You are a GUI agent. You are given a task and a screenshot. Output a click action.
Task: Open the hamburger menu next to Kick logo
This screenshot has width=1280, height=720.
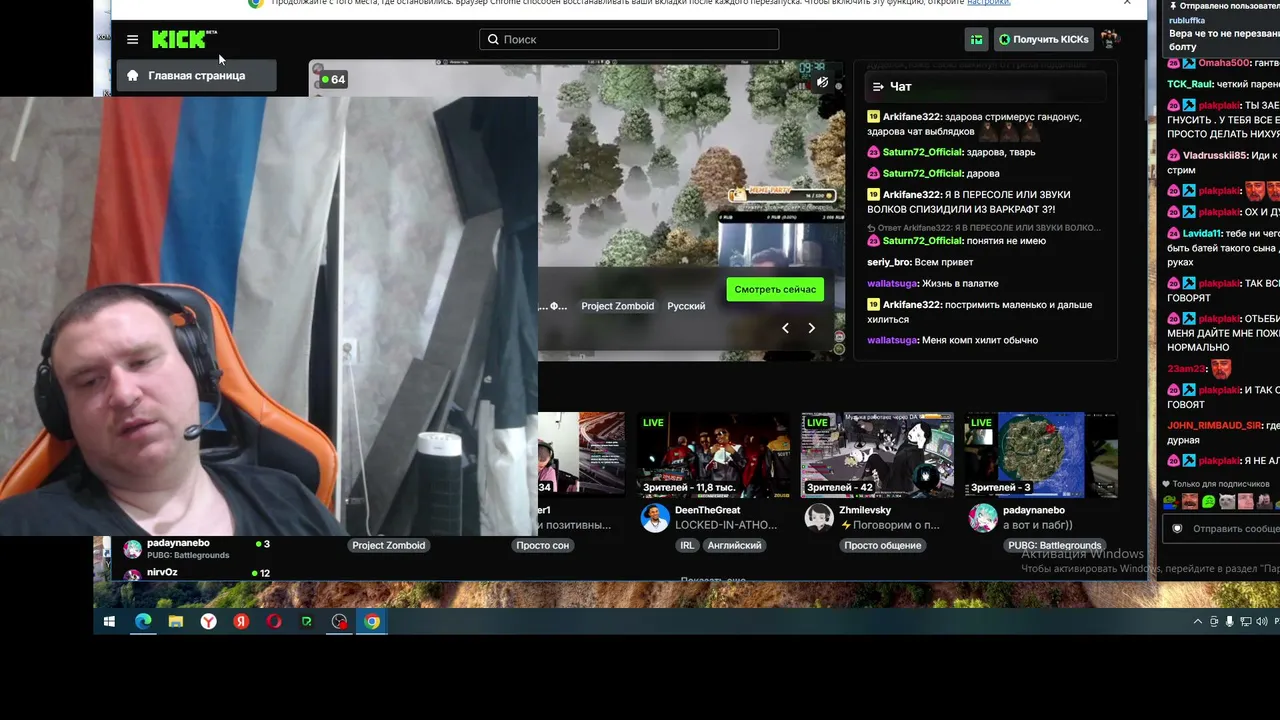(x=132, y=39)
